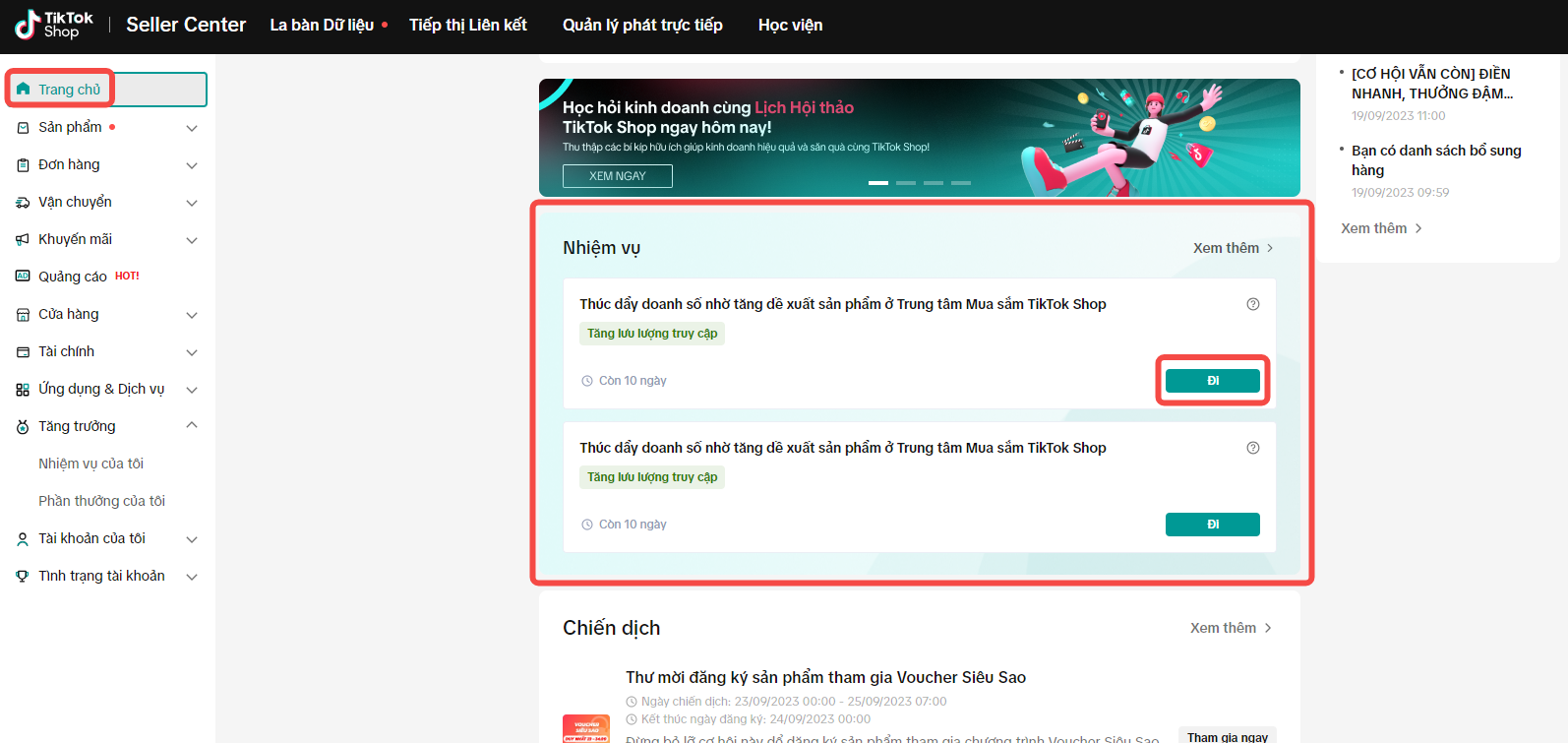Expand the Vận chuyển menu chevron

tap(192, 203)
